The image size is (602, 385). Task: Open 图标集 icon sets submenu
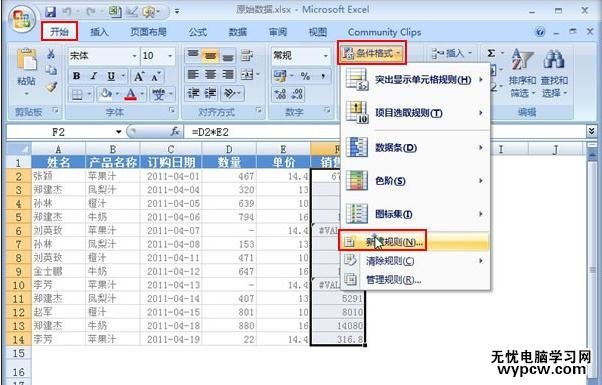click(415, 214)
